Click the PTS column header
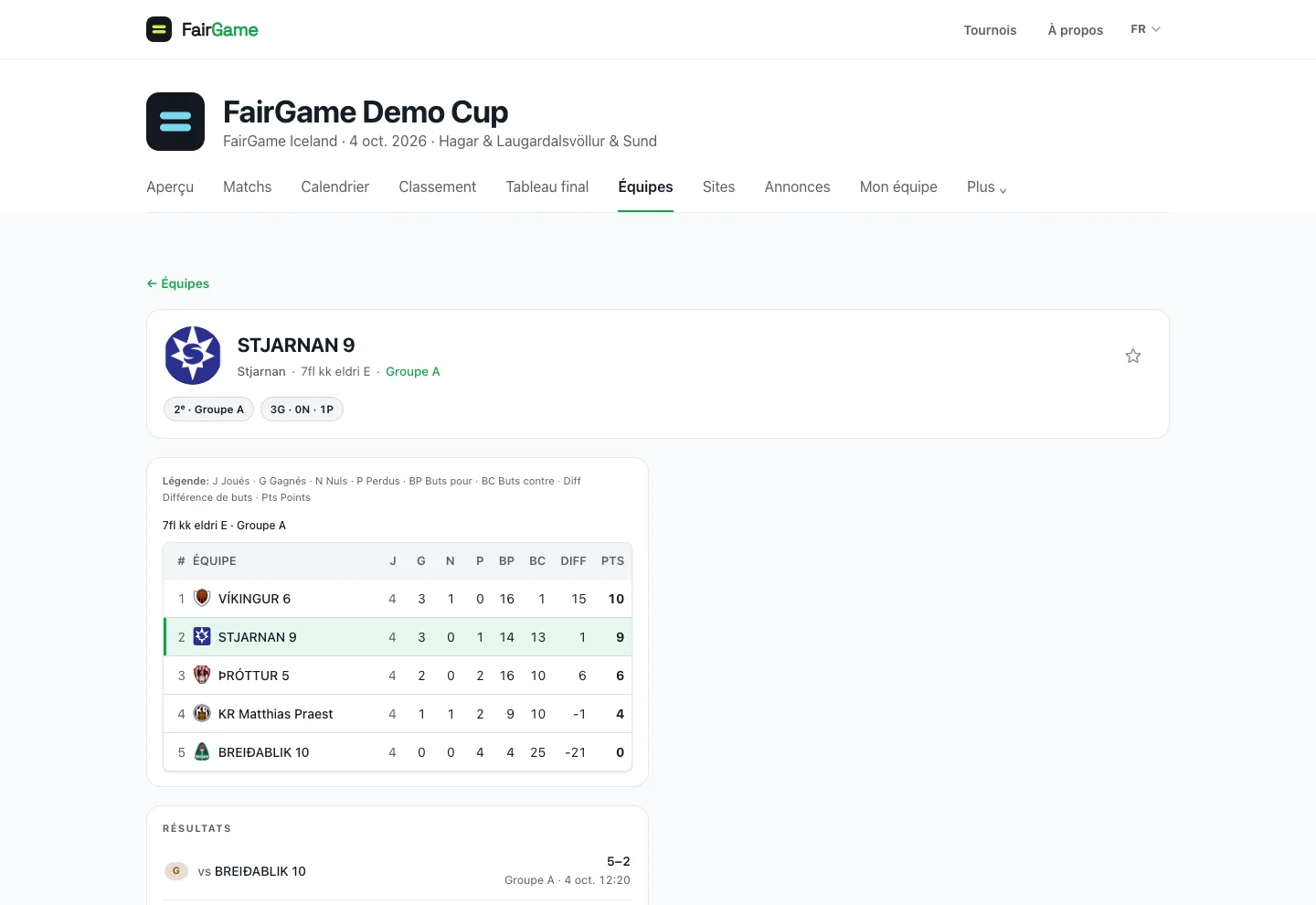 point(613,561)
